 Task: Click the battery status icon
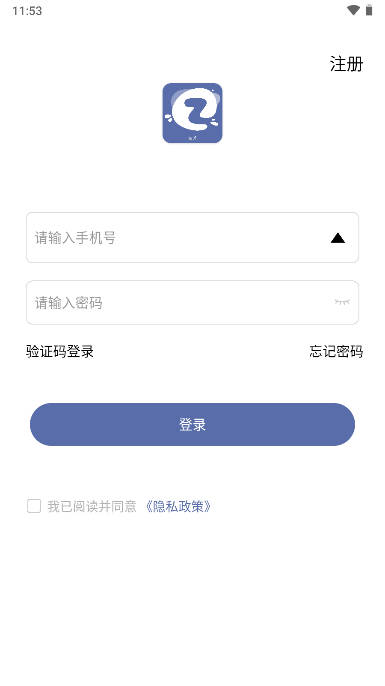(369, 10)
